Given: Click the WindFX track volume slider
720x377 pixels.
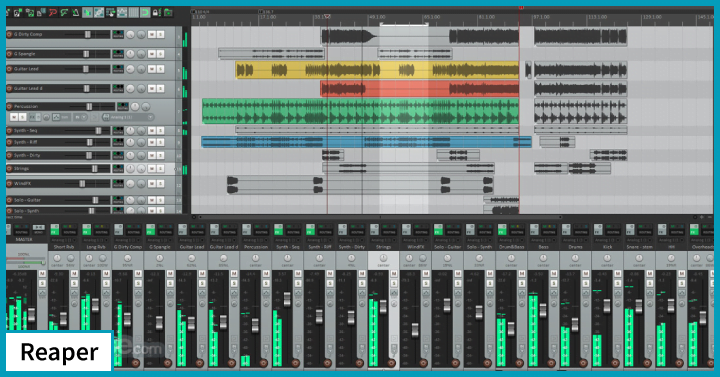Looking at the screenshot, I should tap(87, 184).
